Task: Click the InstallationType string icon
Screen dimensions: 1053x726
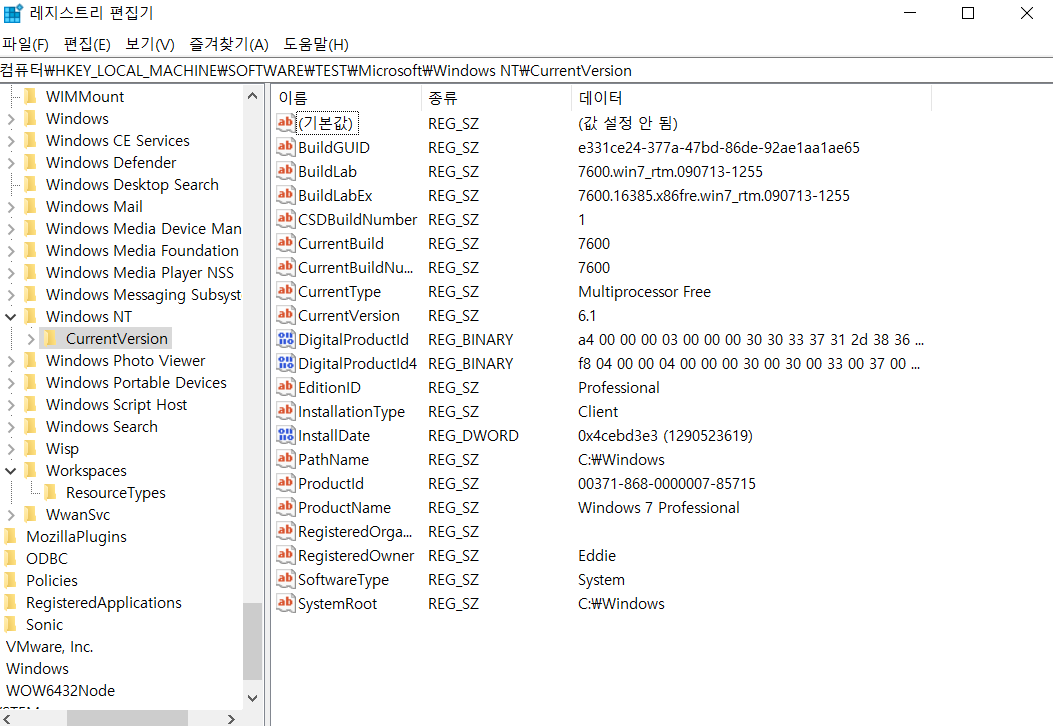Action: point(285,411)
